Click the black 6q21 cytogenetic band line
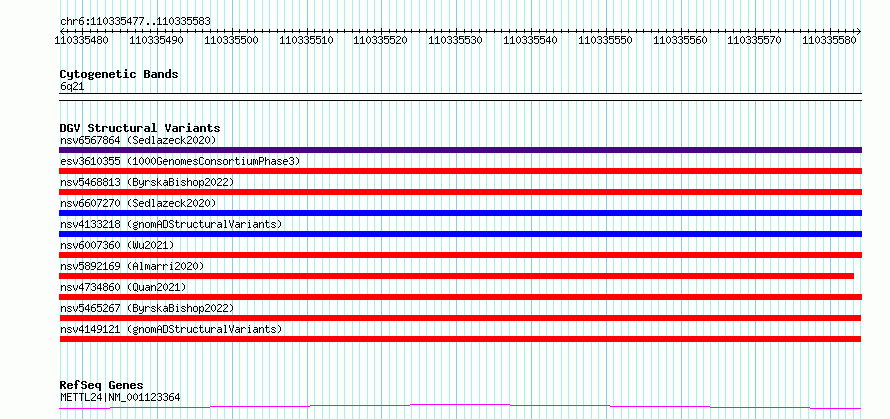Viewport: 890px width, 419px height. point(460,97)
